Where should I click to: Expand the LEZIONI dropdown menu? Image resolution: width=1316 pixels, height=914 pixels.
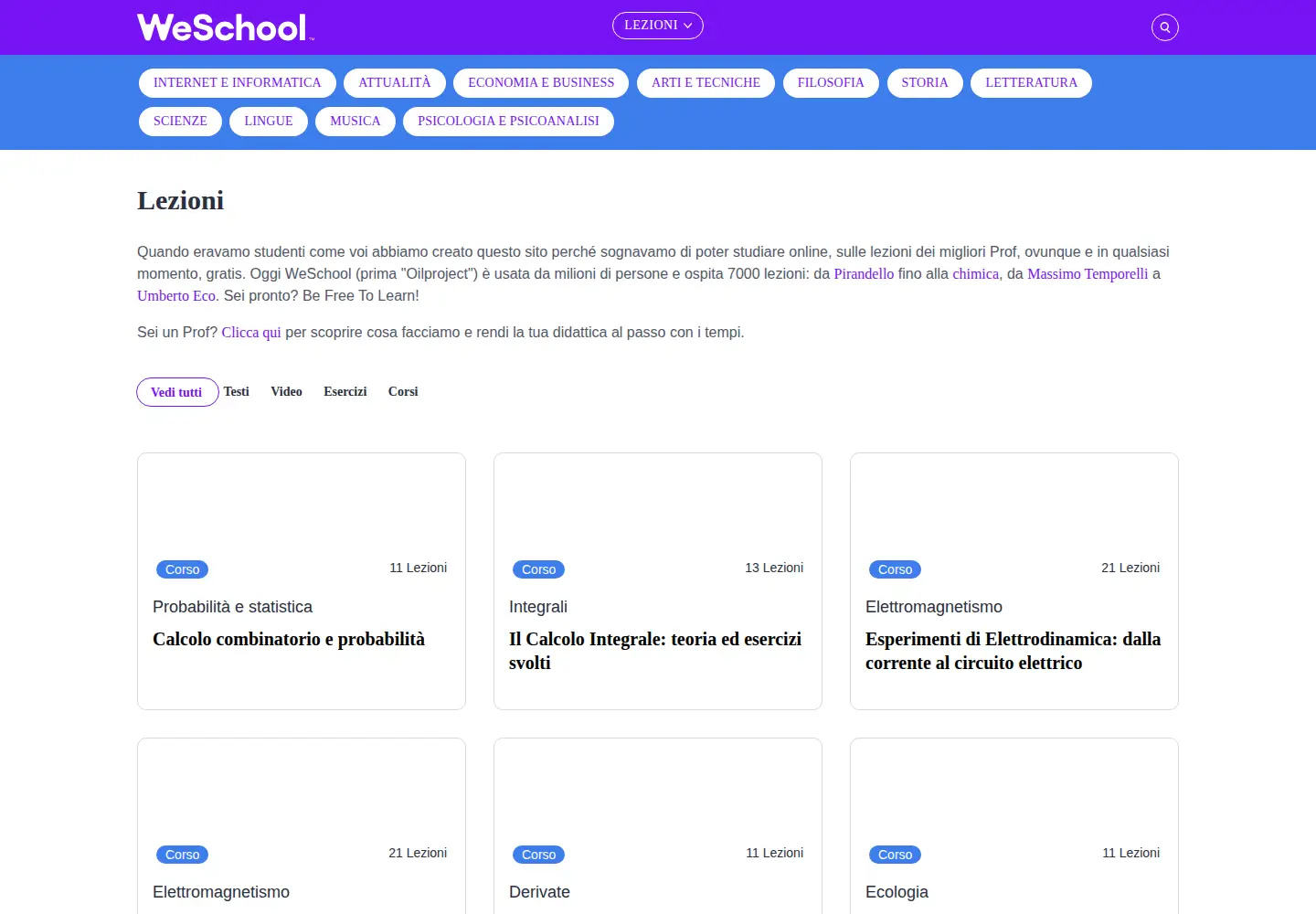coord(658,26)
